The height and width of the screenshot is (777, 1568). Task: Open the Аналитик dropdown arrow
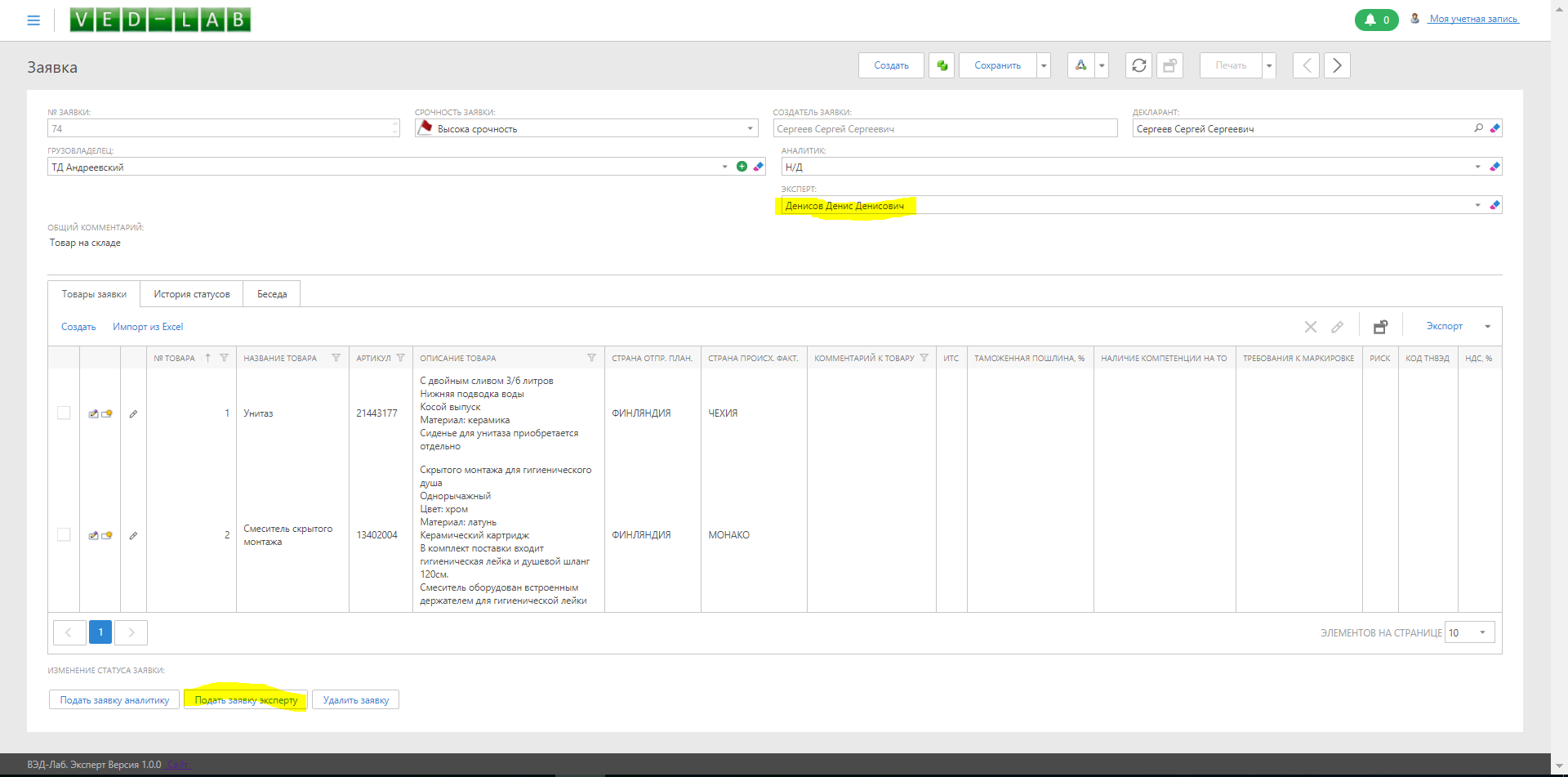tap(1477, 167)
